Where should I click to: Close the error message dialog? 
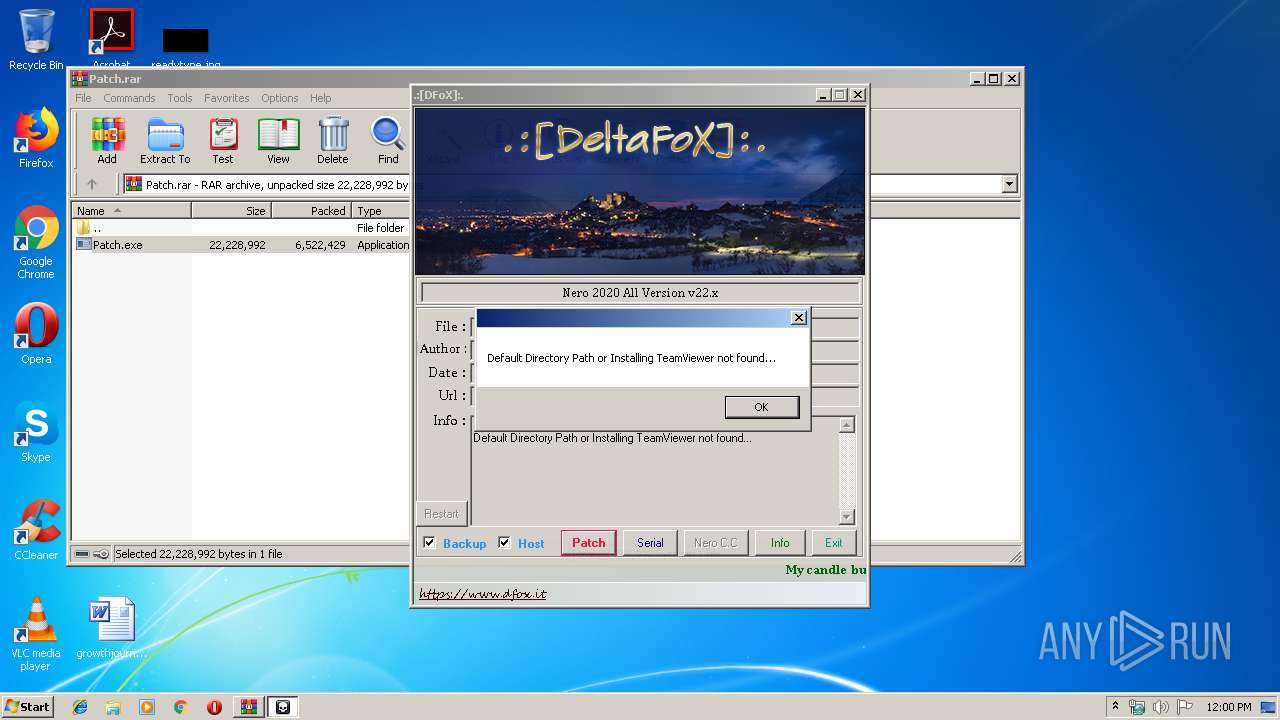(798, 317)
